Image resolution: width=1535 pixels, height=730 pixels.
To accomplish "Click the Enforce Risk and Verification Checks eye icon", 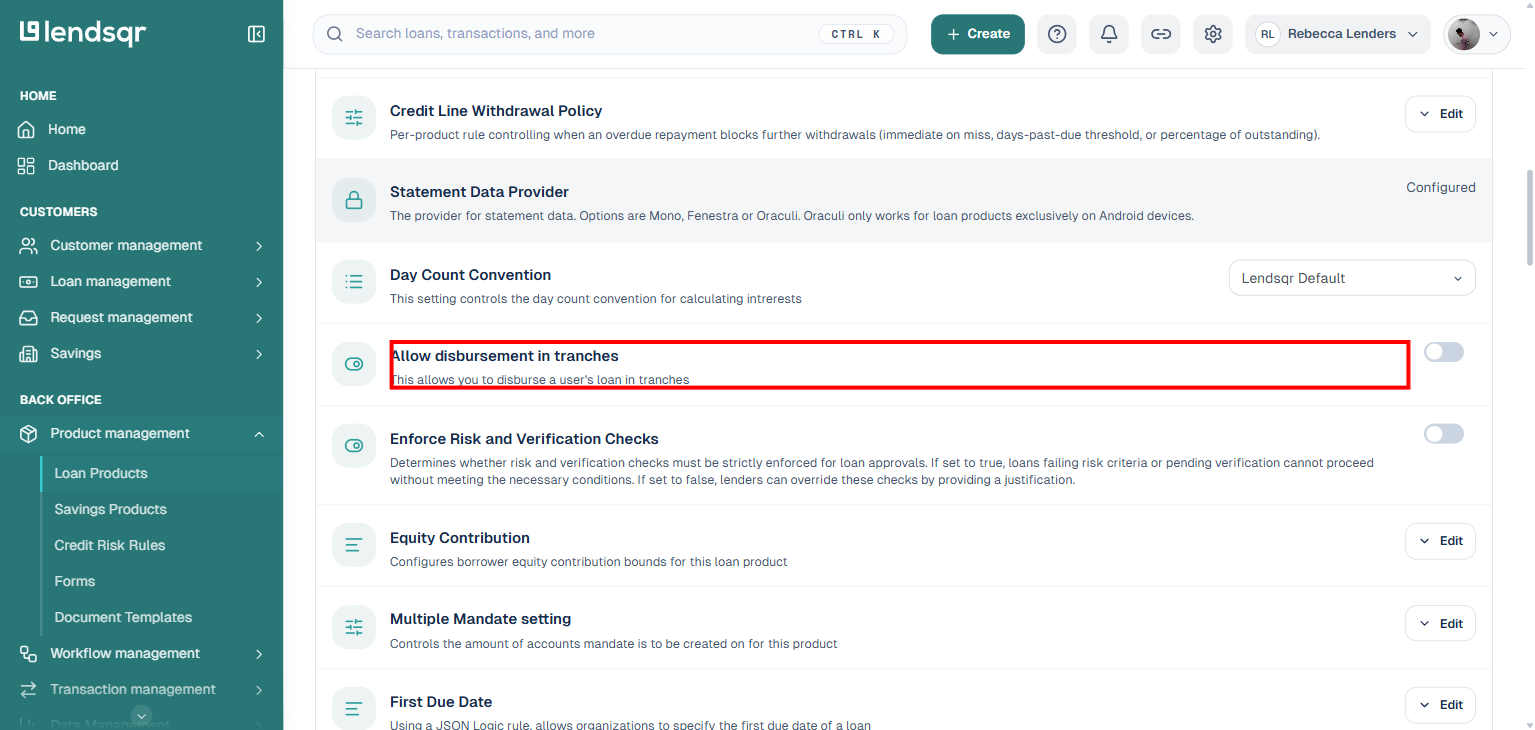I will point(354,446).
